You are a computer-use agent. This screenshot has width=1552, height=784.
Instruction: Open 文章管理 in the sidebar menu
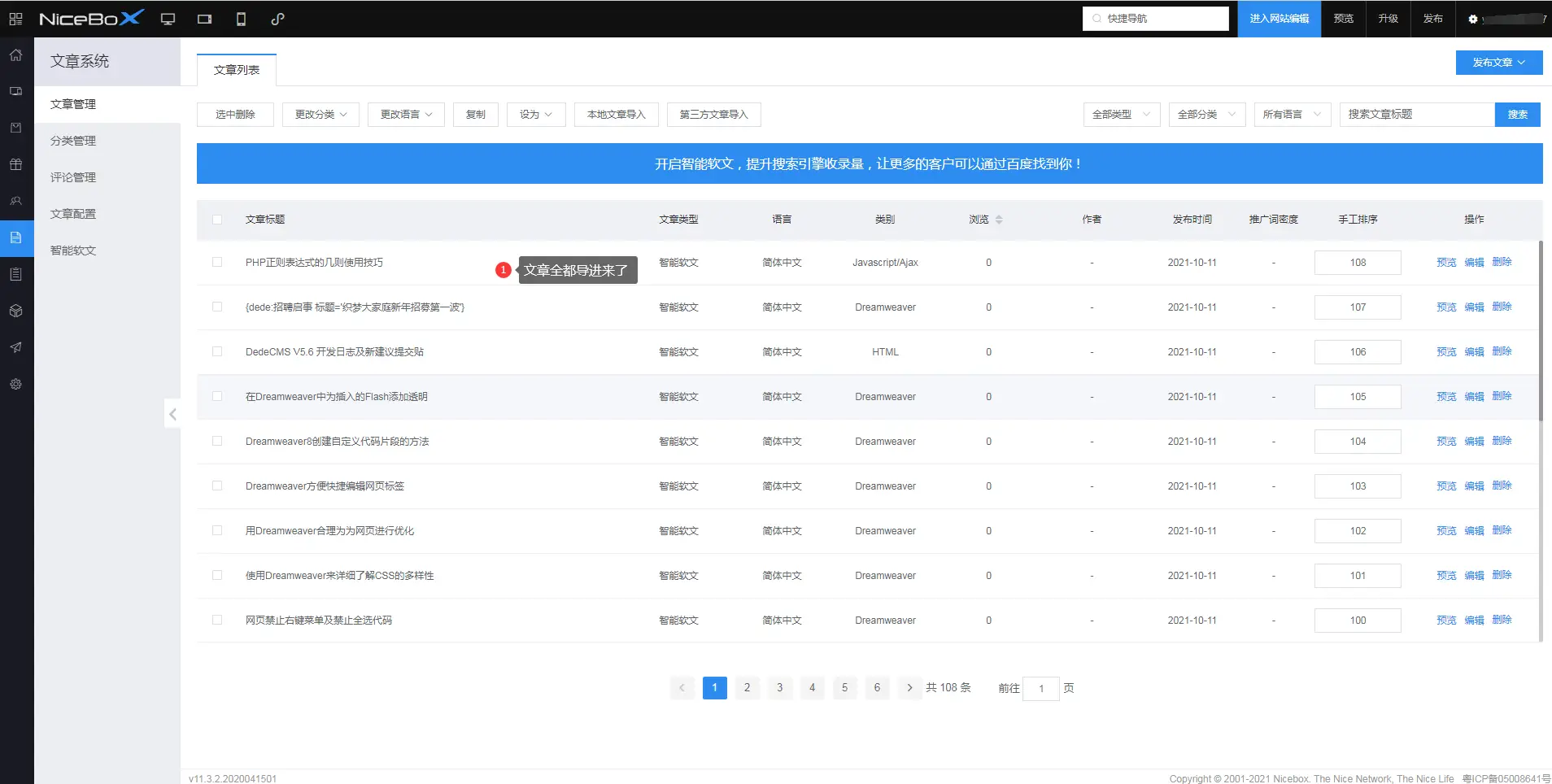click(107, 104)
